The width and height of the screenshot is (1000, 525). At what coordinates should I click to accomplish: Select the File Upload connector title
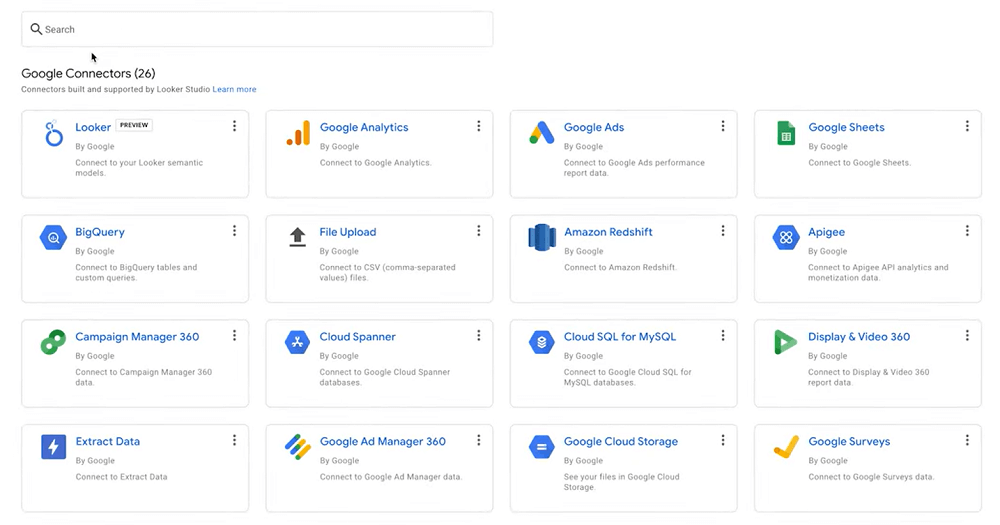pyautogui.click(x=348, y=232)
